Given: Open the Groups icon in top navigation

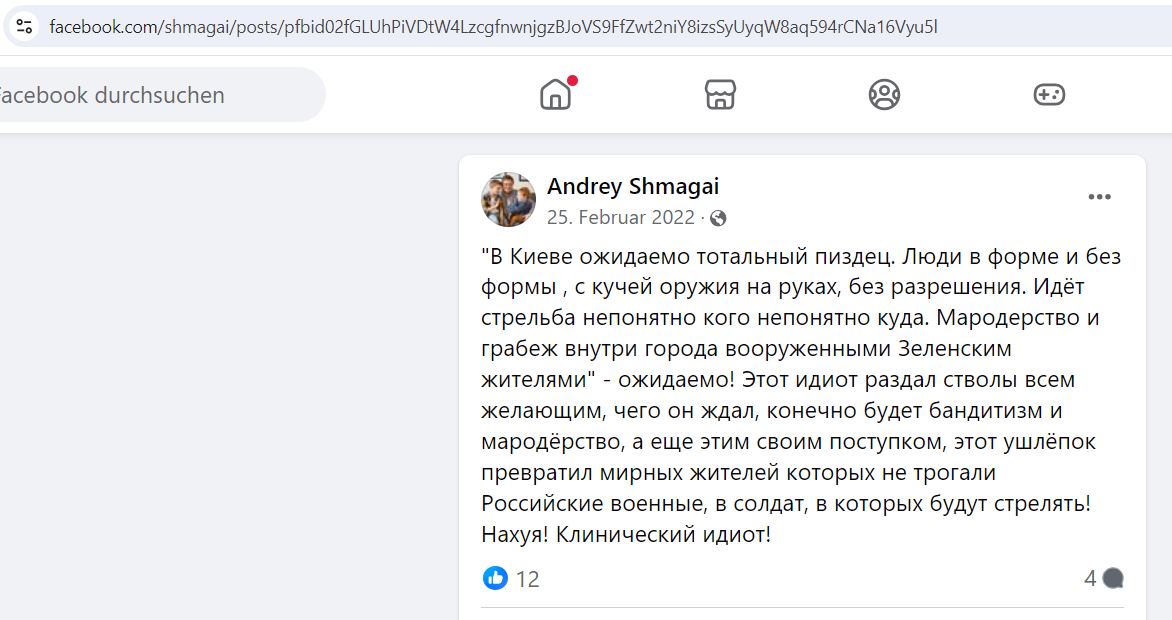Looking at the screenshot, I should coord(884,95).
